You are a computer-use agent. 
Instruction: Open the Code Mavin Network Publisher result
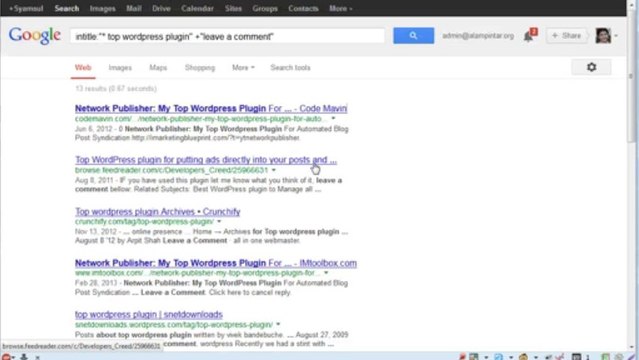tap(211, 108)
